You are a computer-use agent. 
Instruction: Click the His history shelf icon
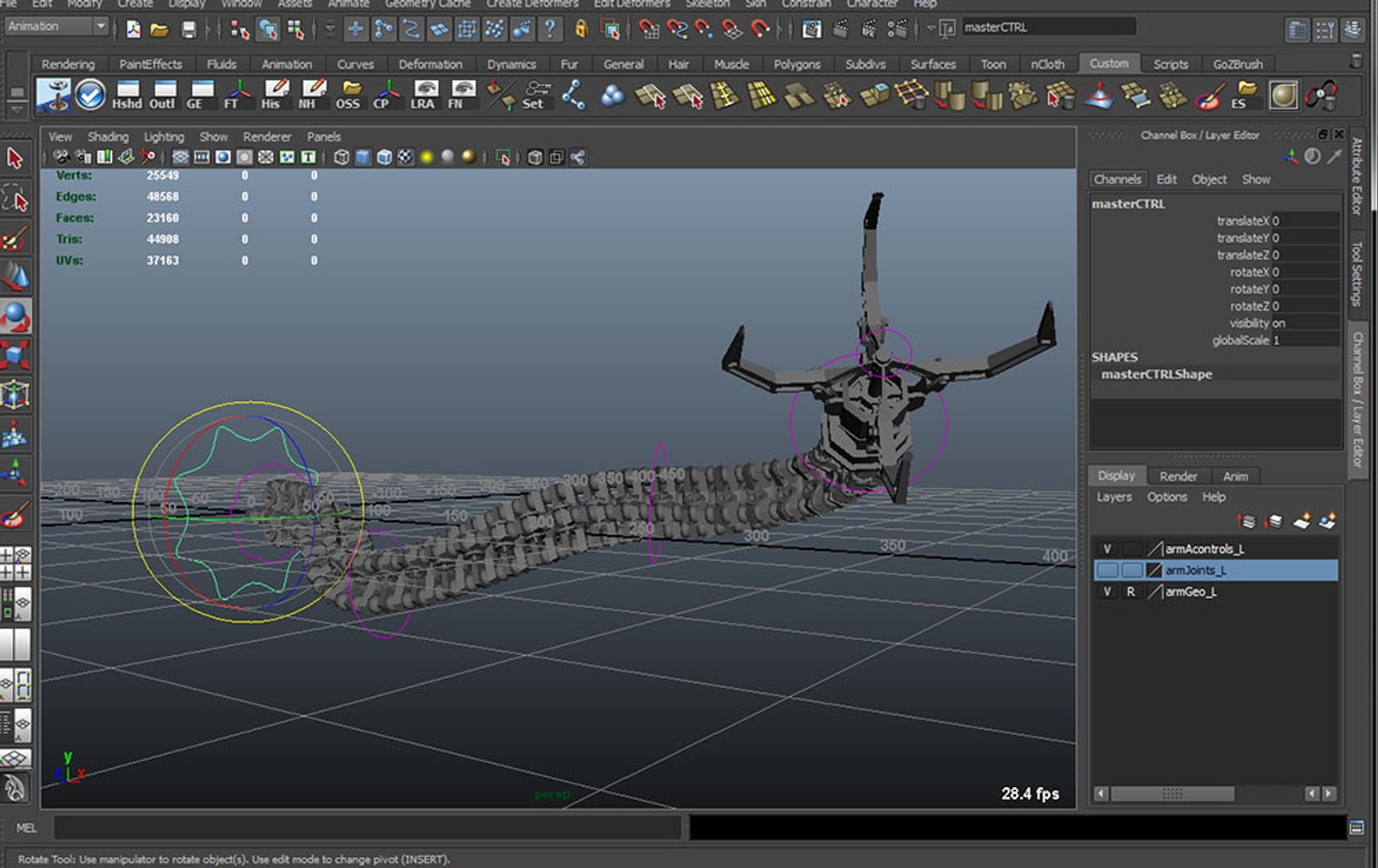273,95
